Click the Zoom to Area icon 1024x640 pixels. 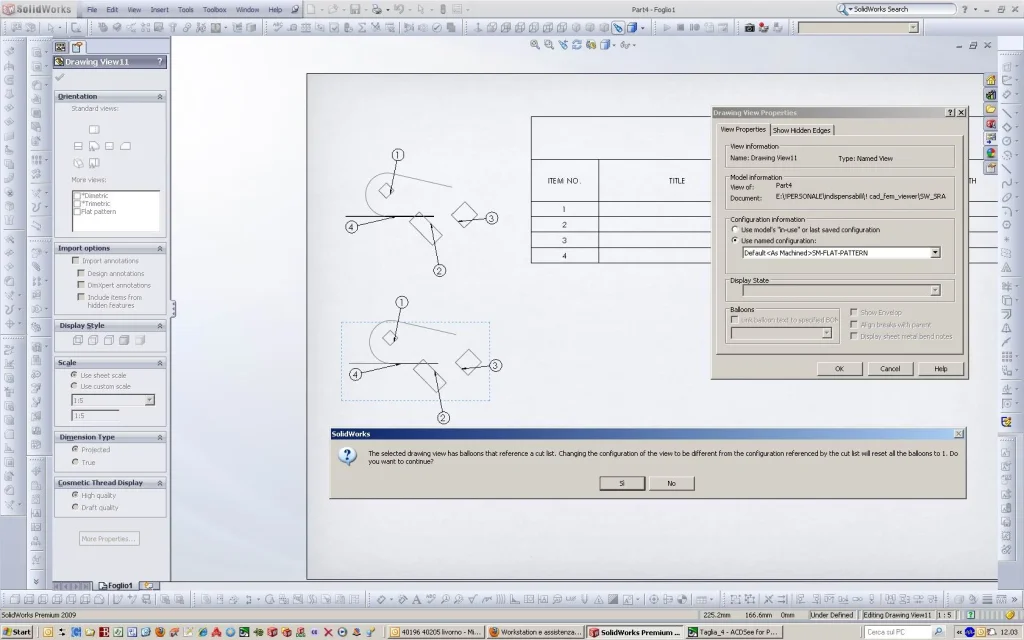point(549,44)
